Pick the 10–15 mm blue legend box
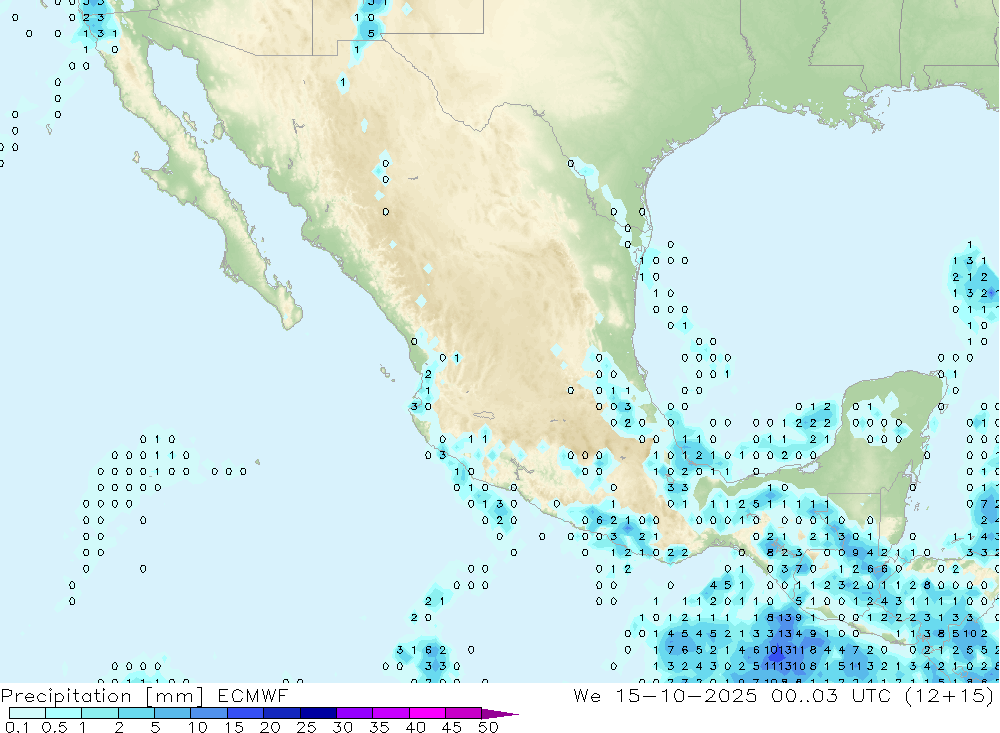This screenshot has width=1000, height=733. [209, 713]
